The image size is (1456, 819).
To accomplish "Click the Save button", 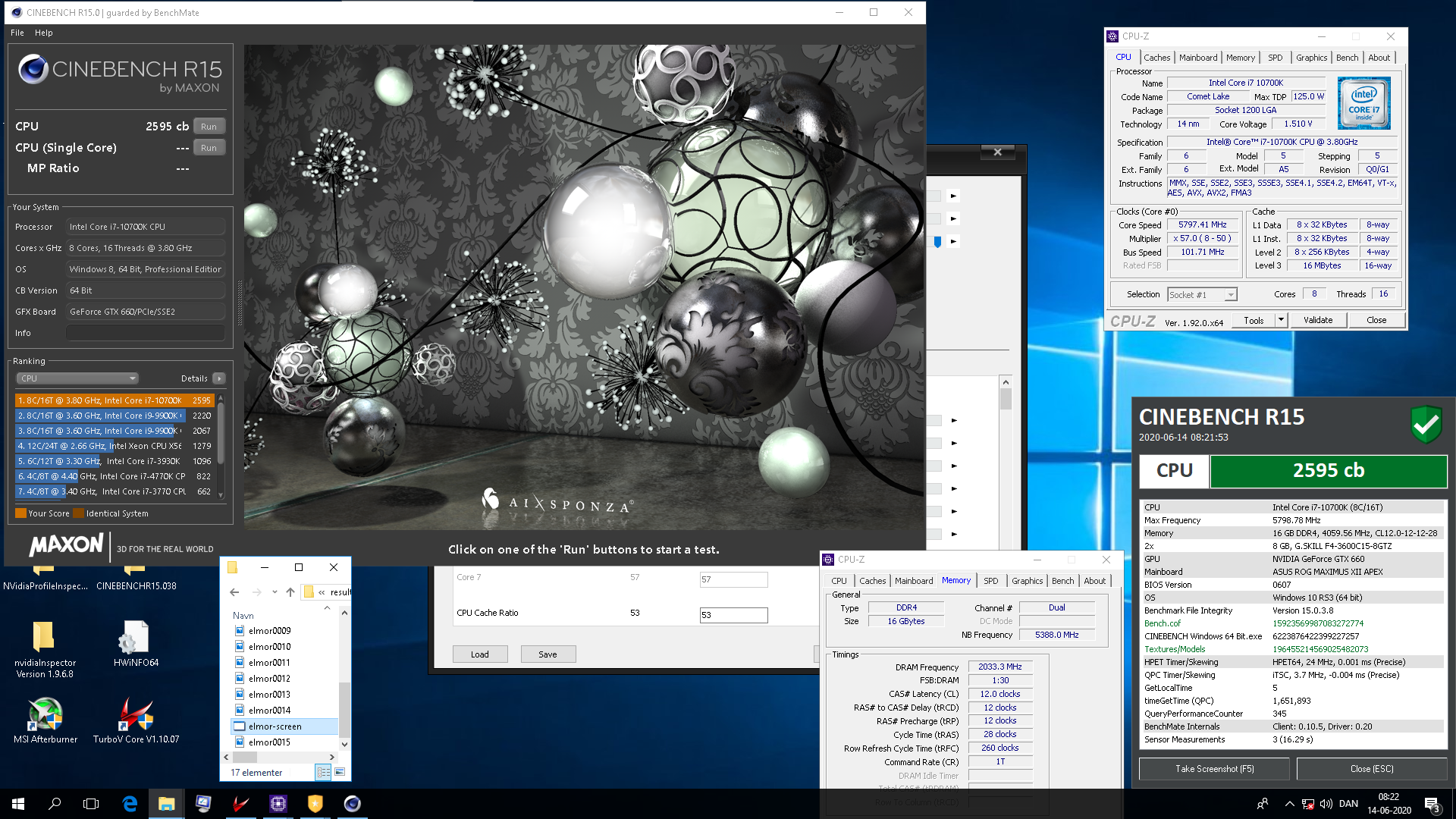I will tap(548, 654).
